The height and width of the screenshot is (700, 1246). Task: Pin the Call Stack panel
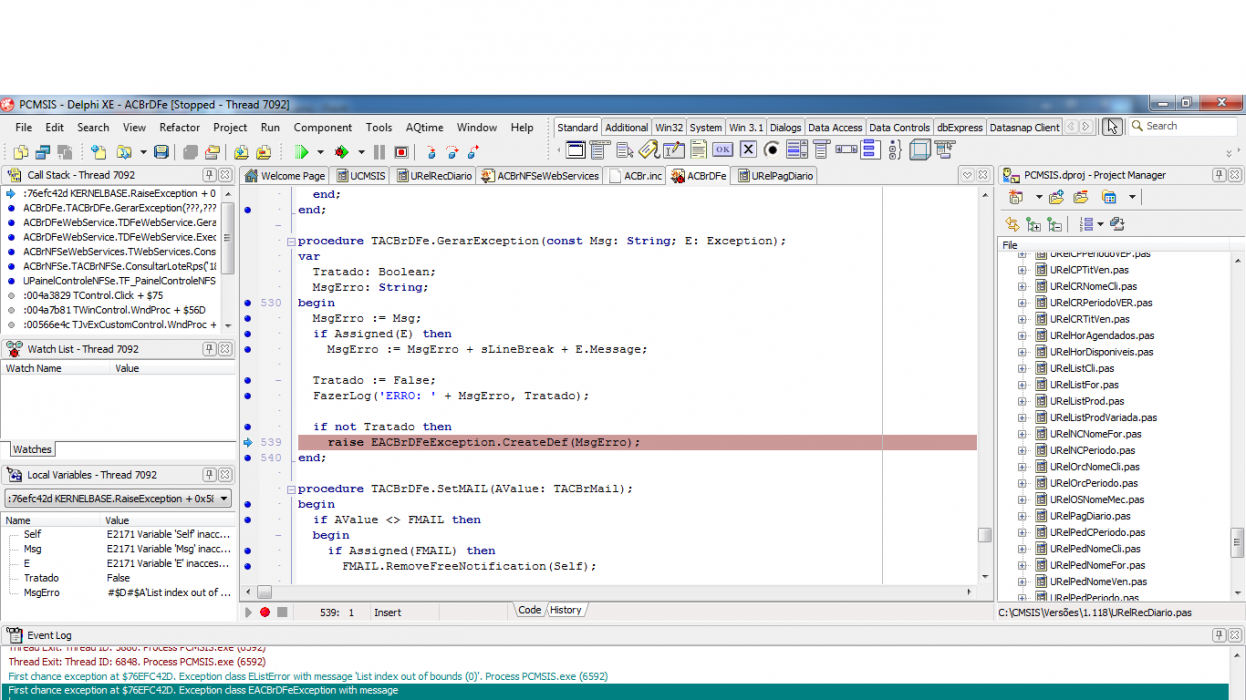(x=209, y=175)
